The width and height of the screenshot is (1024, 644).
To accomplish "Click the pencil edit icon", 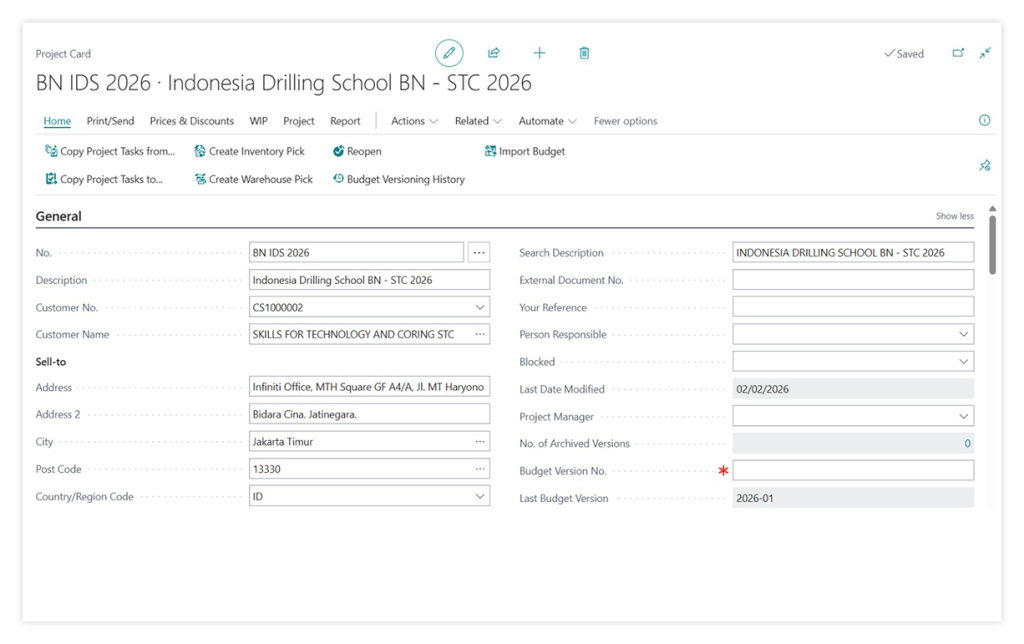I will 449,53.
